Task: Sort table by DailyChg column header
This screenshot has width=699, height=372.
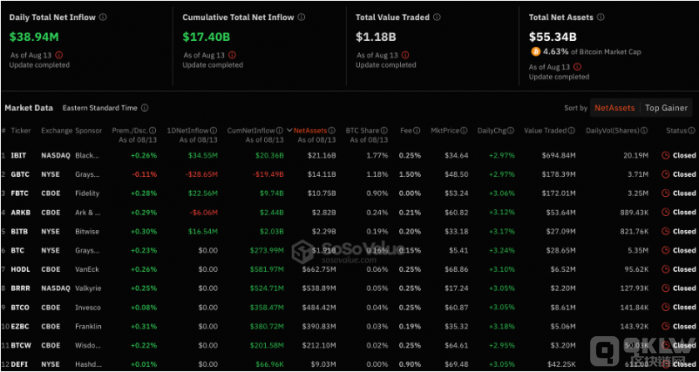Action: [492, 131]
